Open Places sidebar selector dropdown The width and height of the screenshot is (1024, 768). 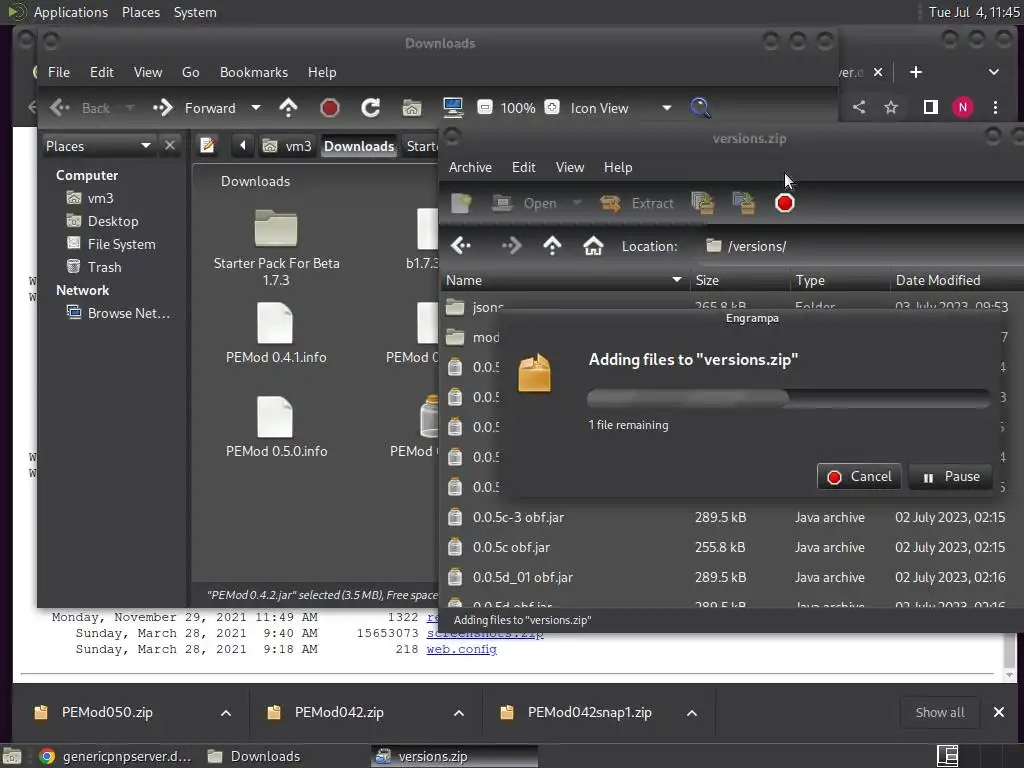click(98, 146)
